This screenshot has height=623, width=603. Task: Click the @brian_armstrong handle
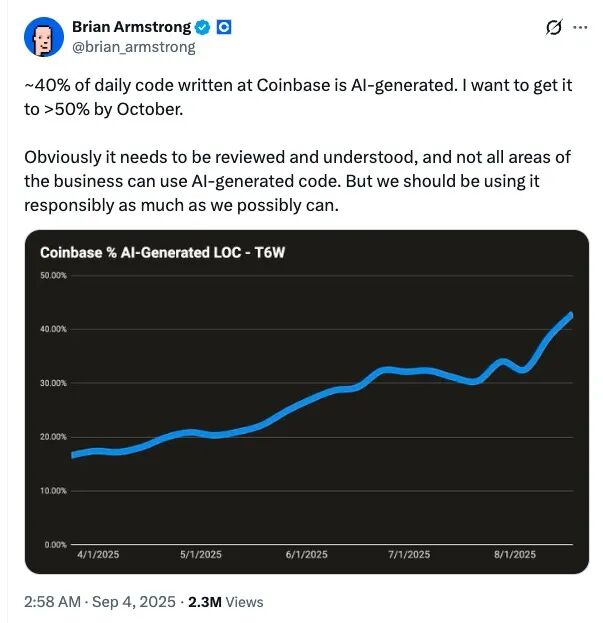[x=133, y=46]
